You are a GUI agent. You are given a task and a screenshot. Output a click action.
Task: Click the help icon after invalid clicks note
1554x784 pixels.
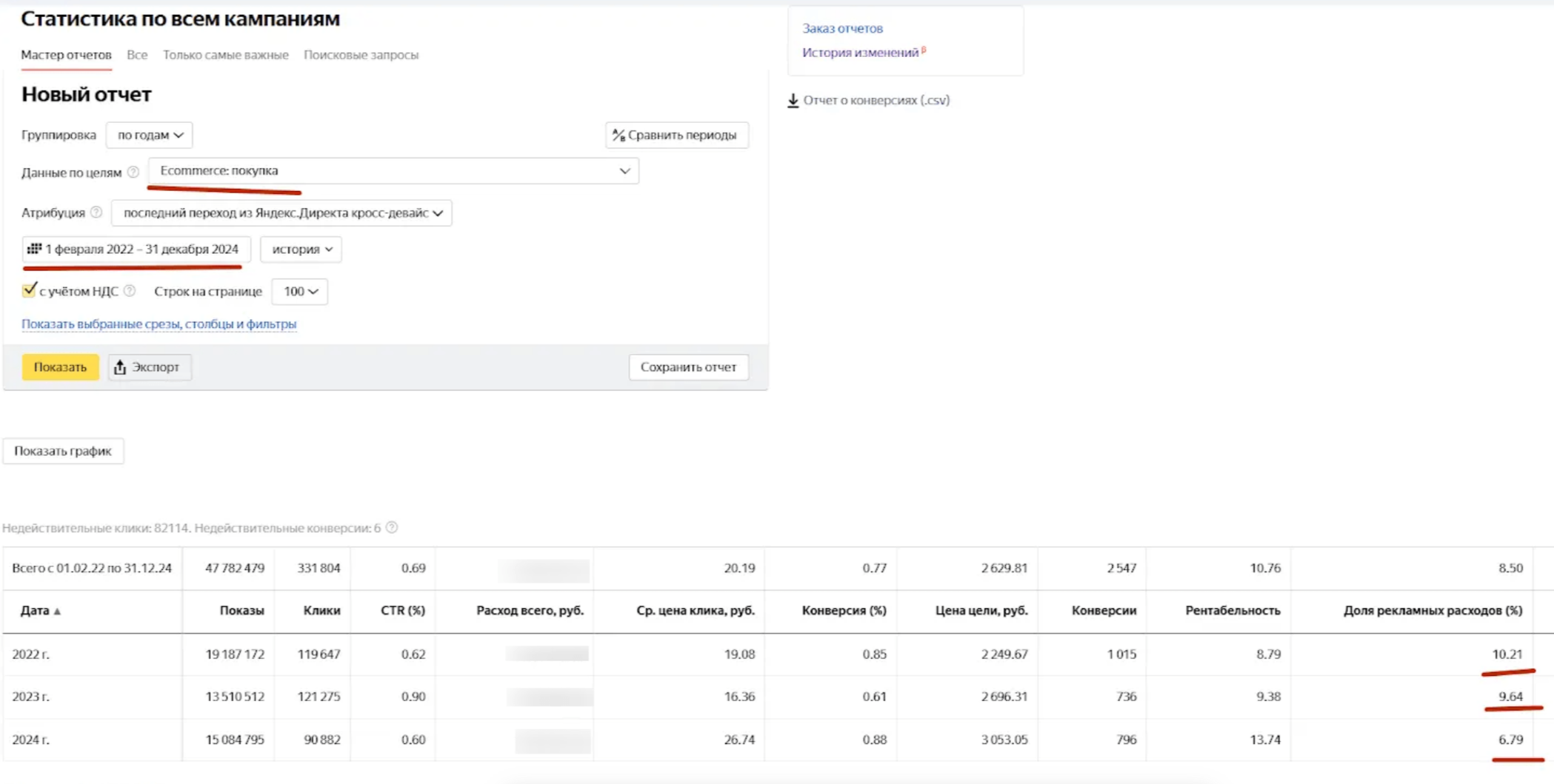pyautogui.click(x=392, y=527)
